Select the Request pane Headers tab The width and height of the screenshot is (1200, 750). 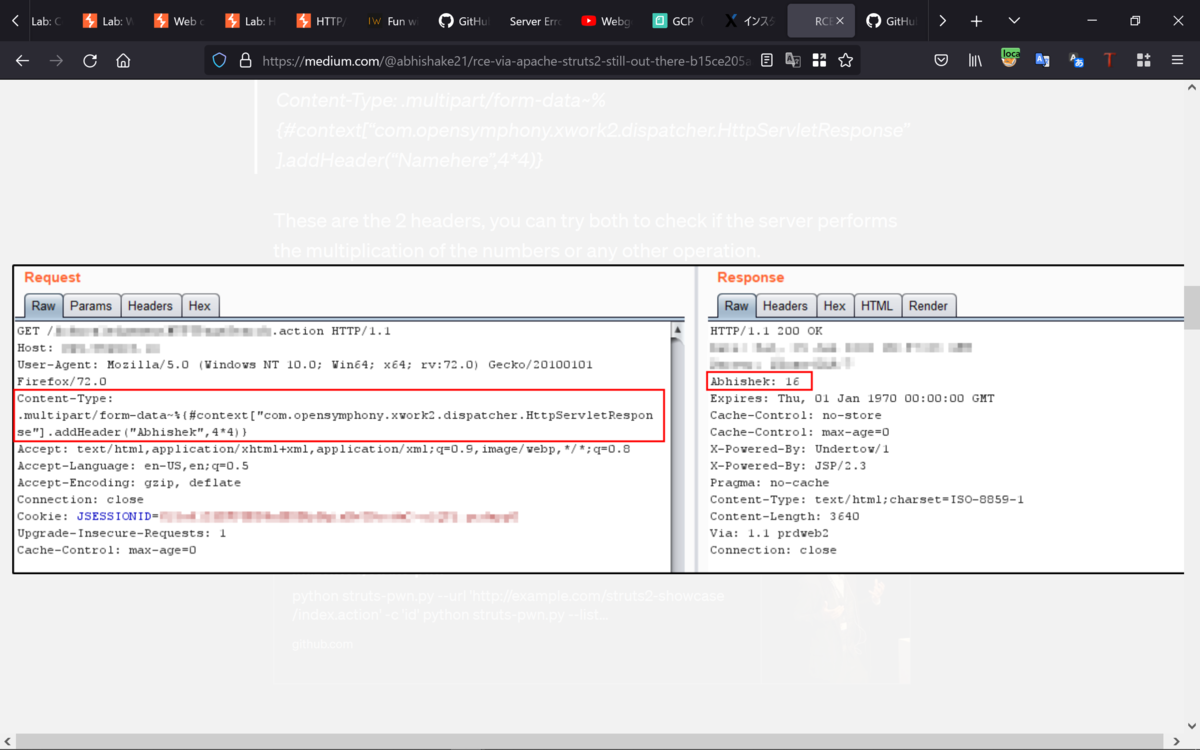point(150,306)
